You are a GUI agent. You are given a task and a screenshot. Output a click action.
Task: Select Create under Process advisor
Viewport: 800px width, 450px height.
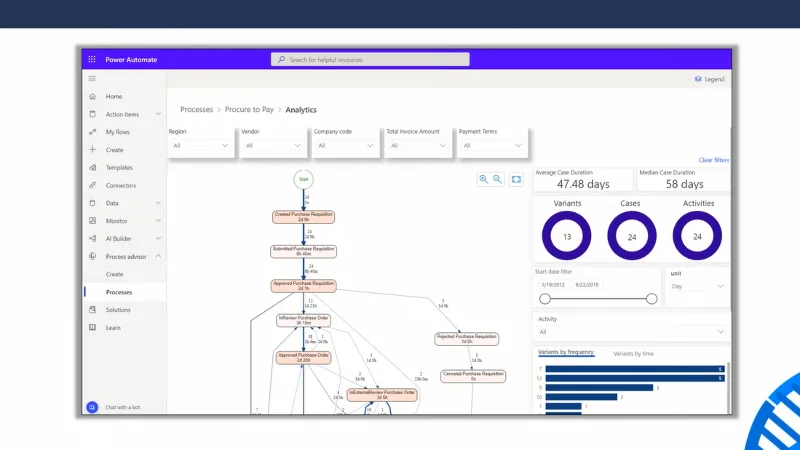(114, 274)
